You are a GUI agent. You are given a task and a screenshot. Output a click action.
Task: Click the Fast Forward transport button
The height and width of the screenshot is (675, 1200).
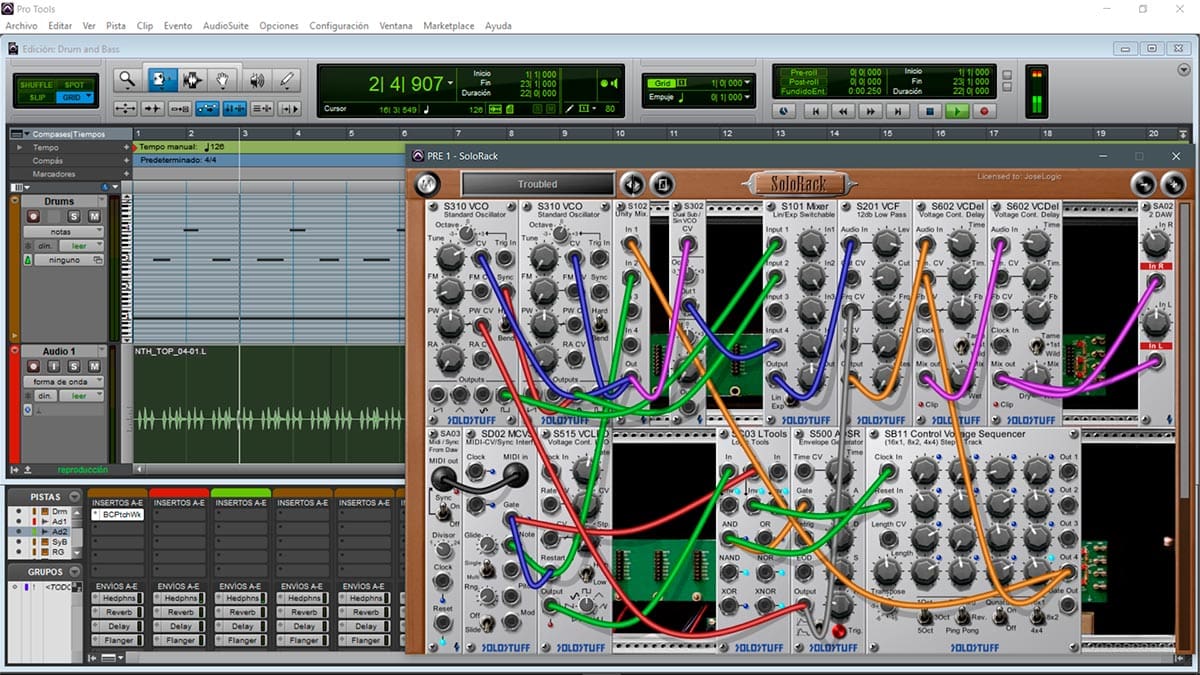[872, 112]
